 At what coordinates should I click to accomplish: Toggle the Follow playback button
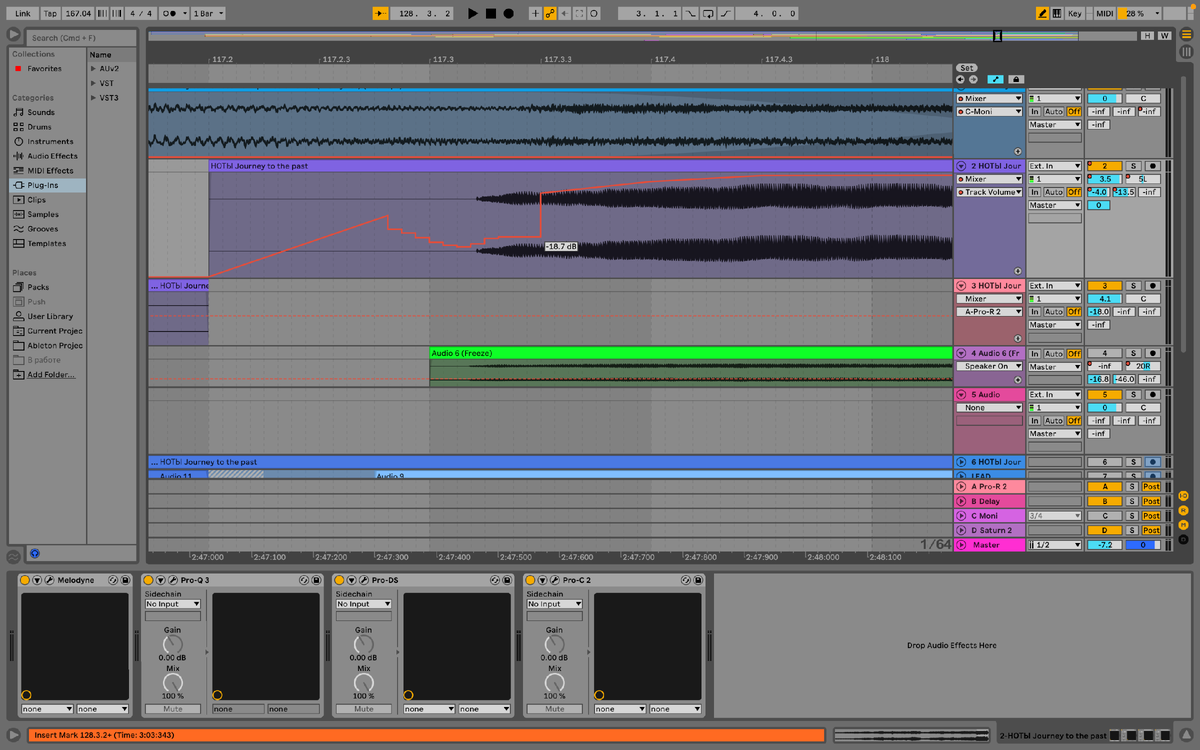tap(380, 14)
